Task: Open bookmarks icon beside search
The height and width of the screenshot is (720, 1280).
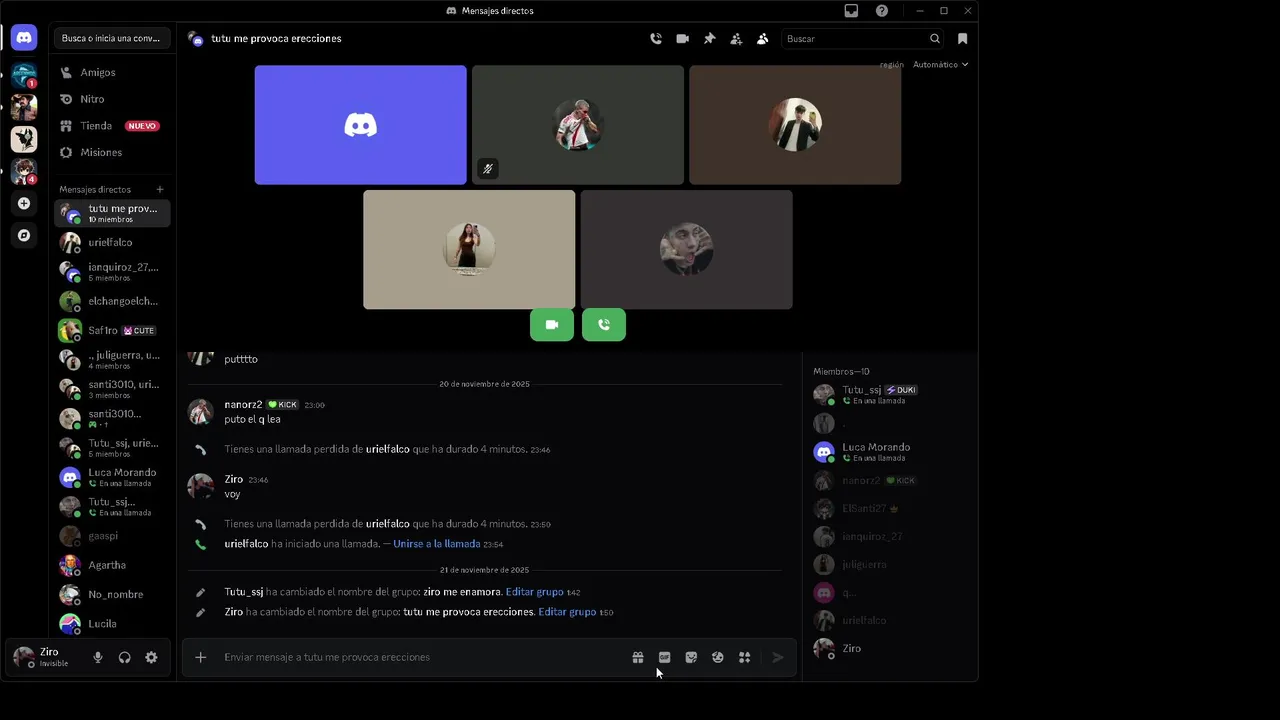Action: pyautogui.click(x=963, y=39)
